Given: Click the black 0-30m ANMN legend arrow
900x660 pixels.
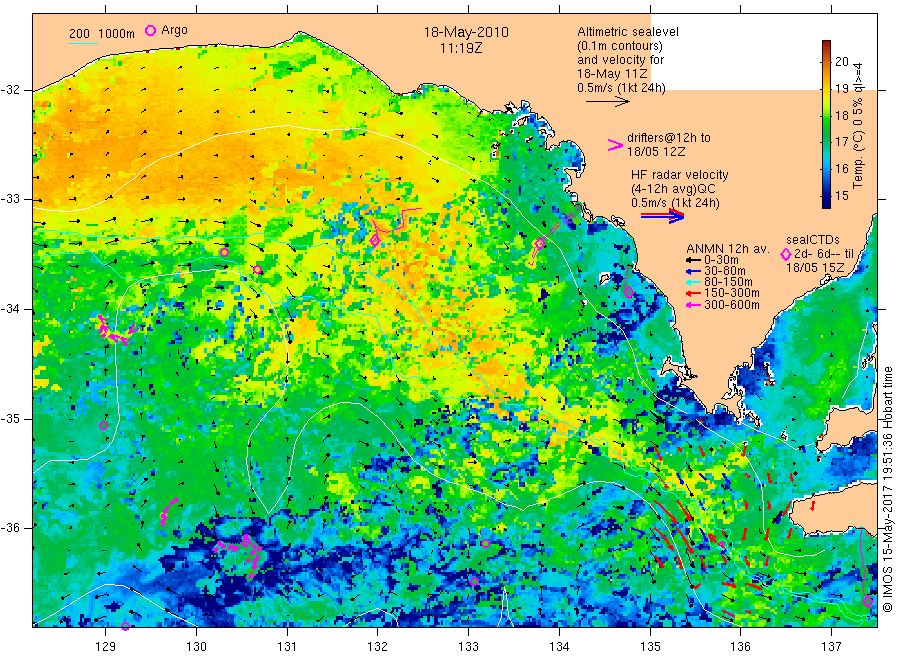Looking at the screenshot, I should tap(693, 260).
